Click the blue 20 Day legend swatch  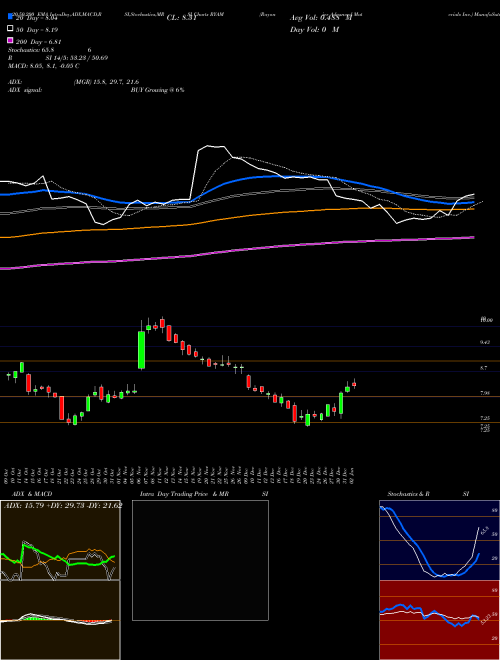10,18
